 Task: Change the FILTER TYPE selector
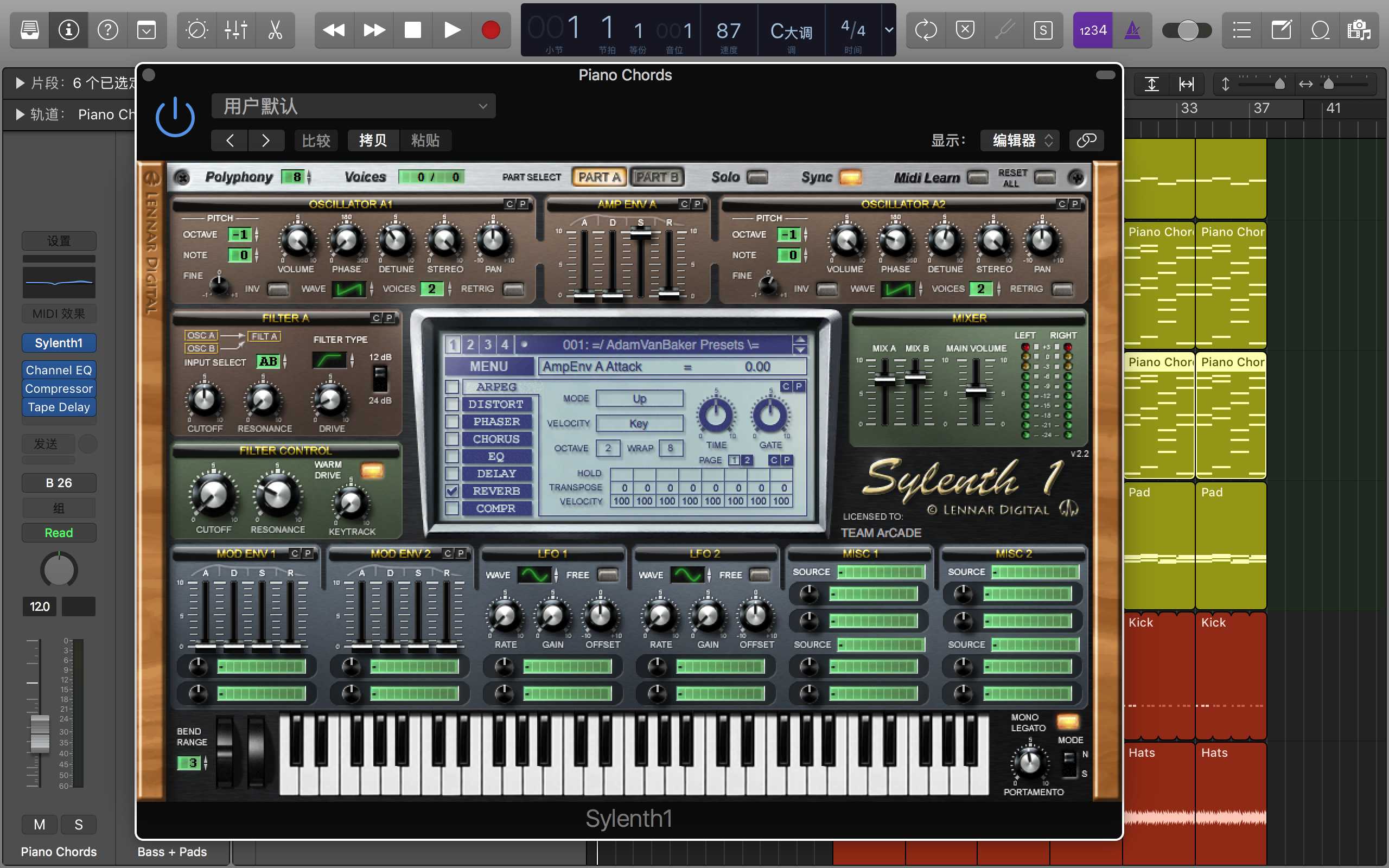[329, 361]
